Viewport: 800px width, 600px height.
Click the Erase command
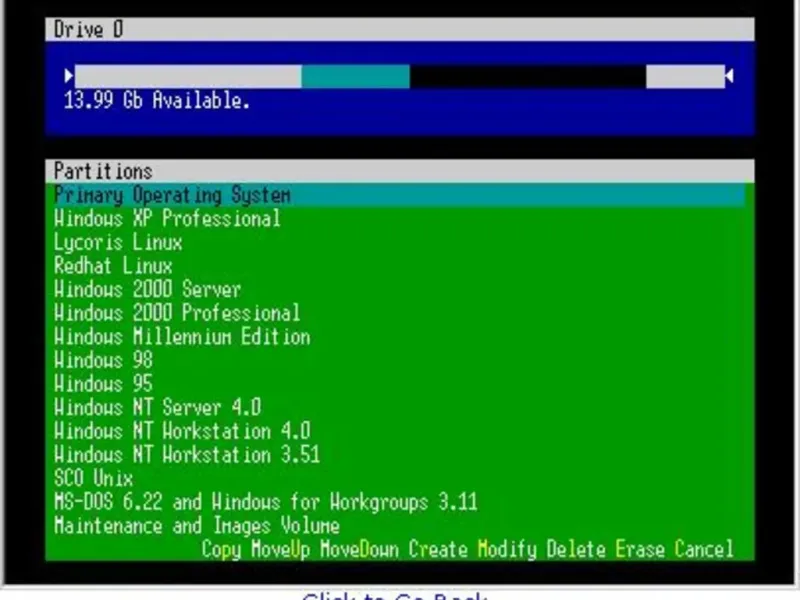(x=640, y=549)
